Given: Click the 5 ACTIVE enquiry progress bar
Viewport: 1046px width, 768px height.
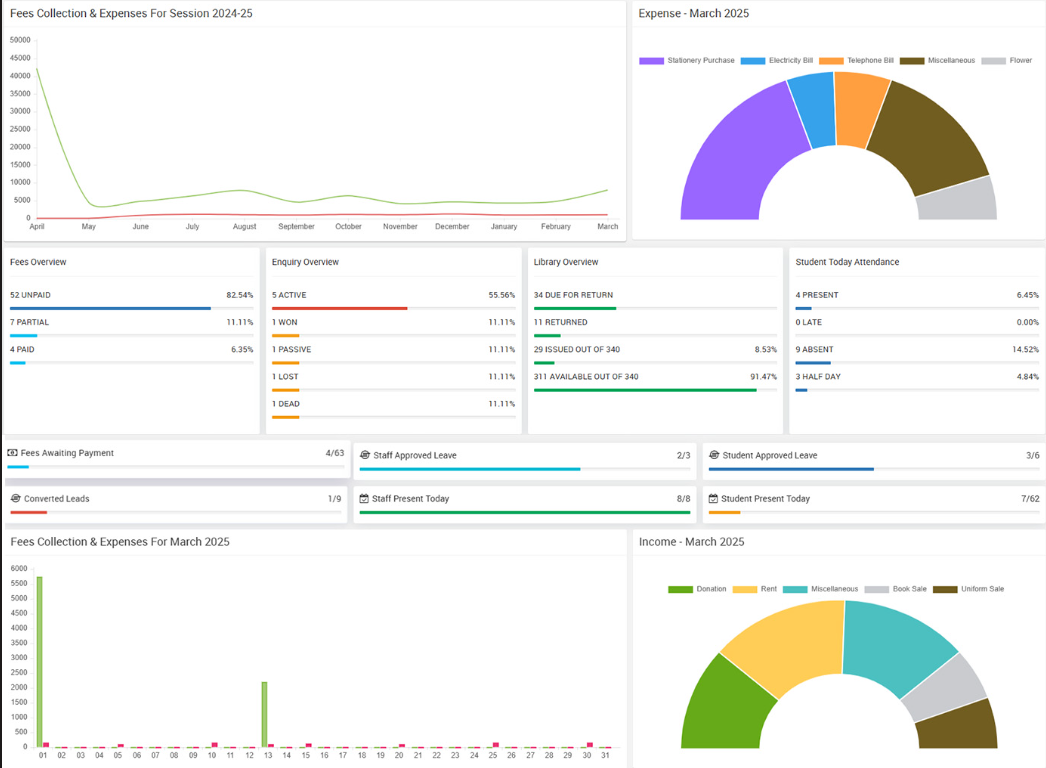Looking at the screenshot, I should 339,308.
